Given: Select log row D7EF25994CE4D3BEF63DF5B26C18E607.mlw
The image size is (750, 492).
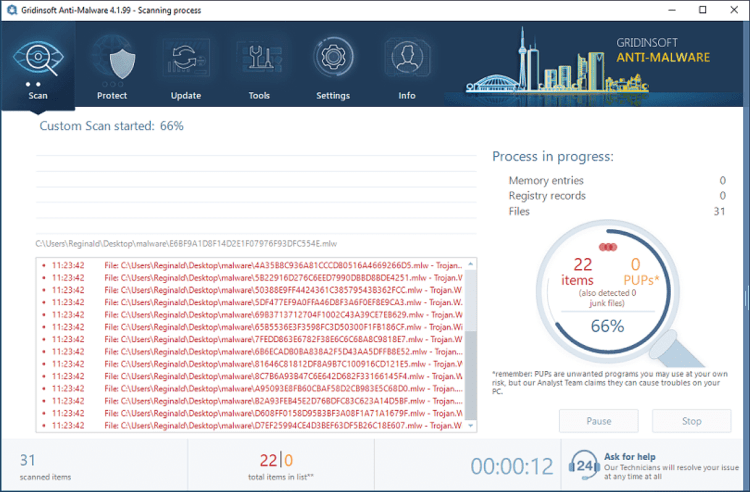Looking at the screenshot, I should point(252,426).
